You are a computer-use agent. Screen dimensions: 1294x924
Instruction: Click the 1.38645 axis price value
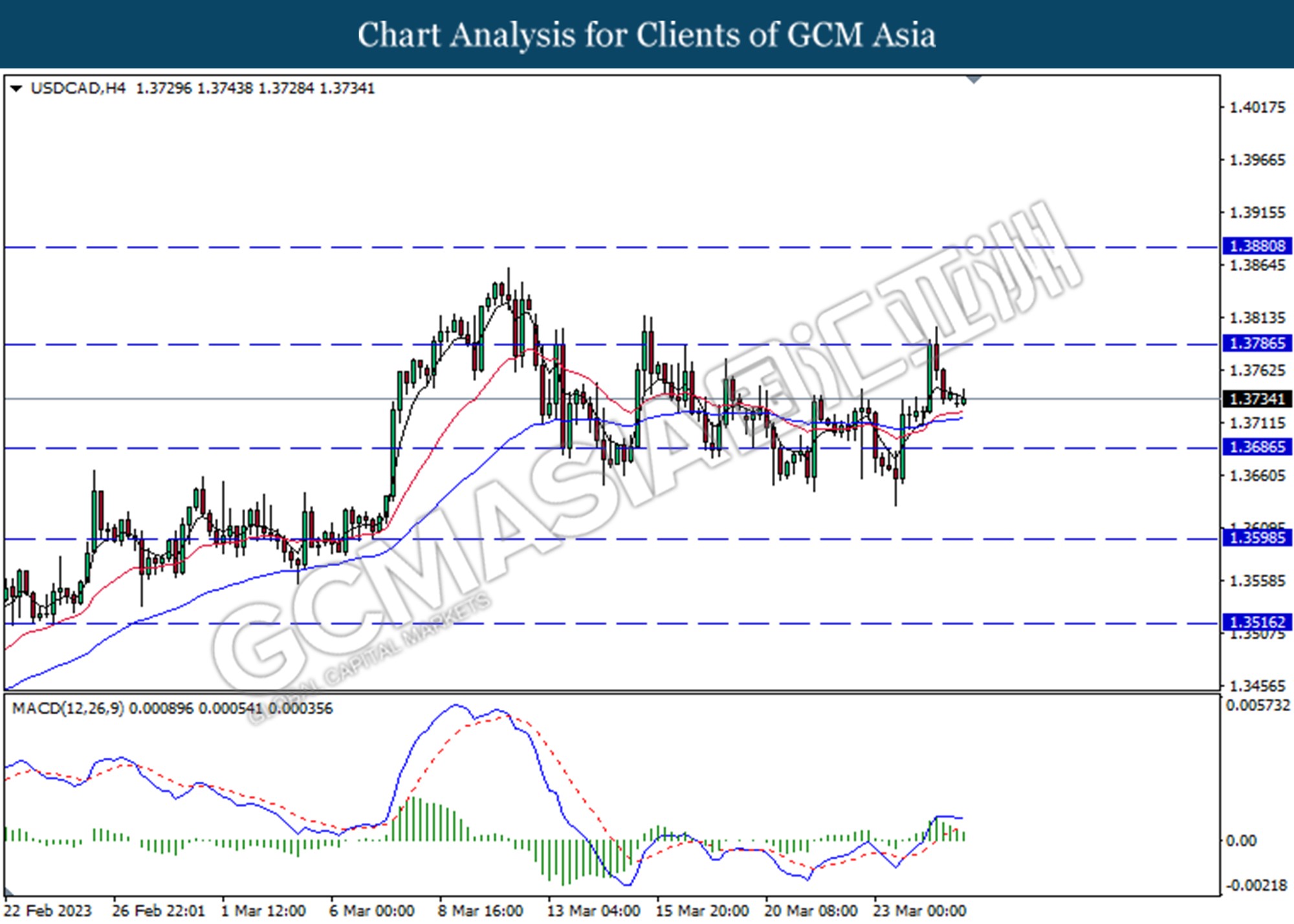pyautogui.click(x=1257, y=265)
